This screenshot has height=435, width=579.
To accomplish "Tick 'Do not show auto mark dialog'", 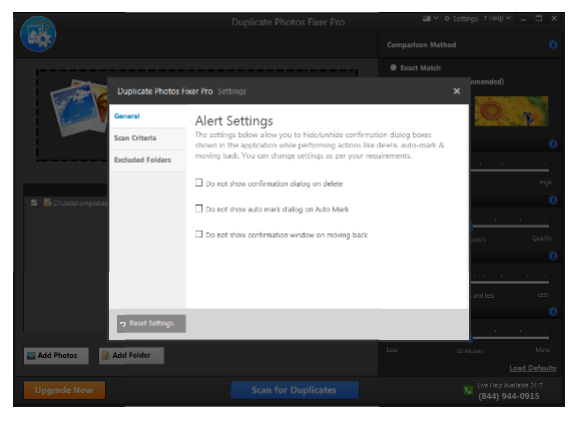I will click(199, 209).
